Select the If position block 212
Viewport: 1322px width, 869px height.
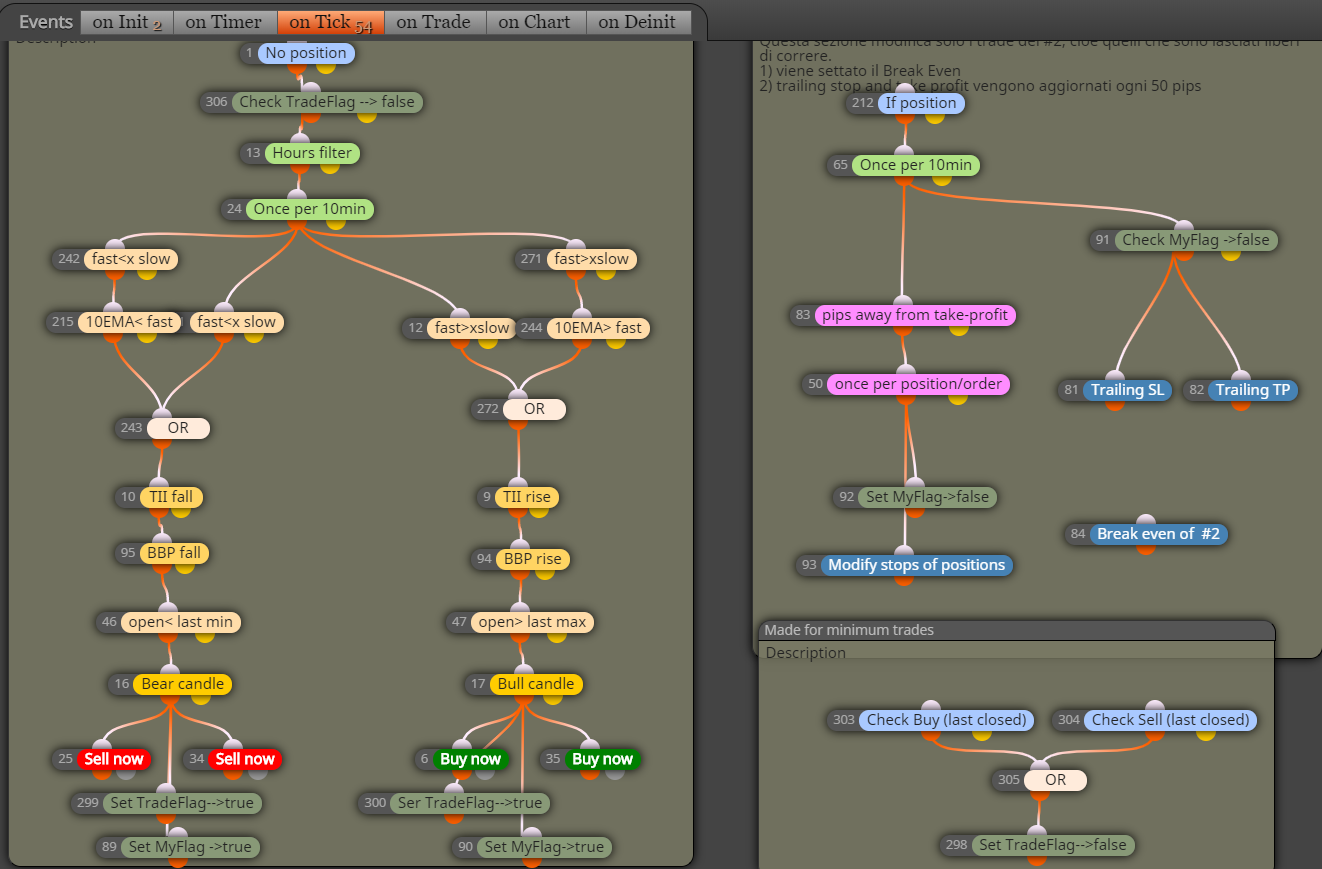tap(921, 103)
